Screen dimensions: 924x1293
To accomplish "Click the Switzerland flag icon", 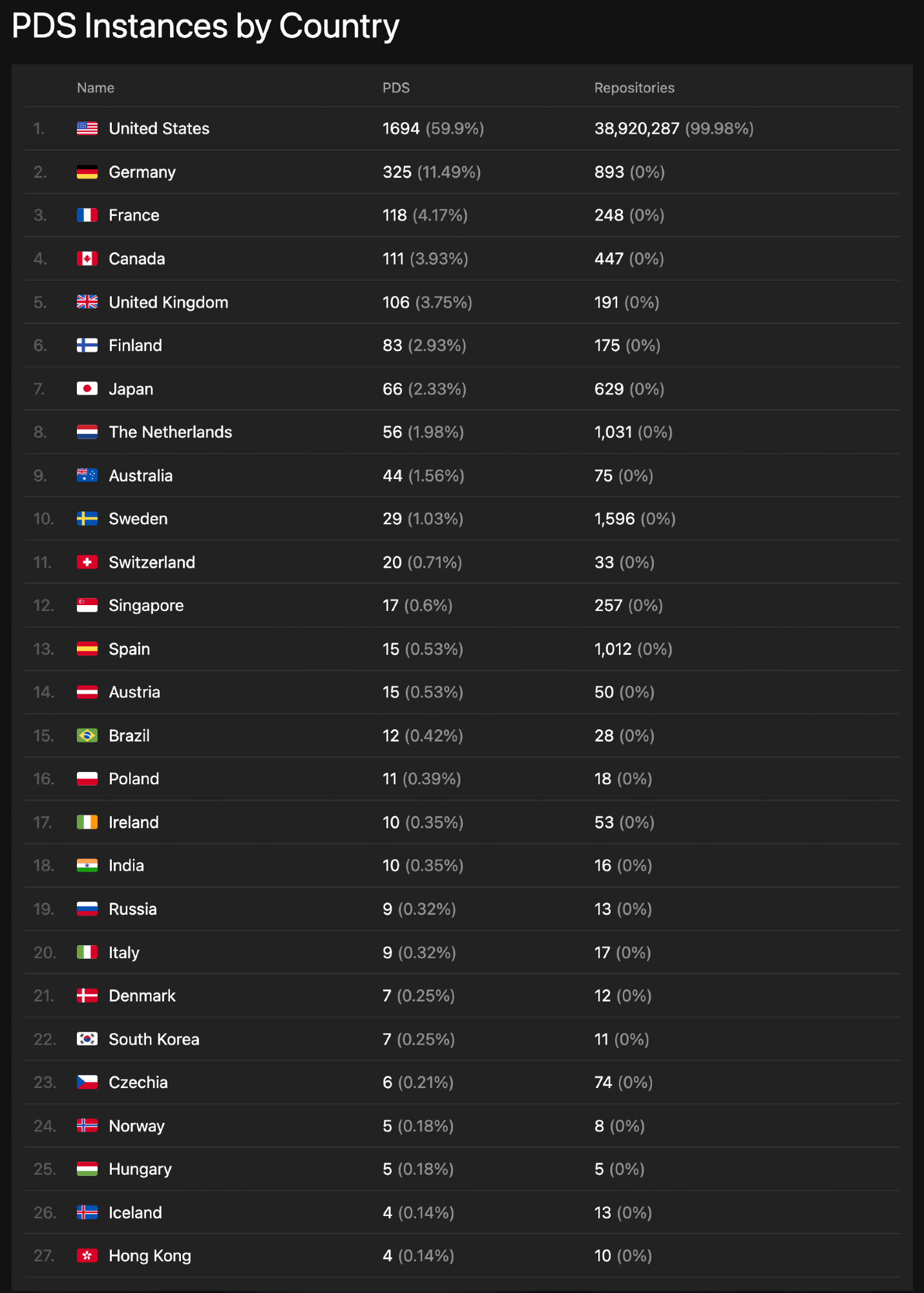I will tap(87, 562).
